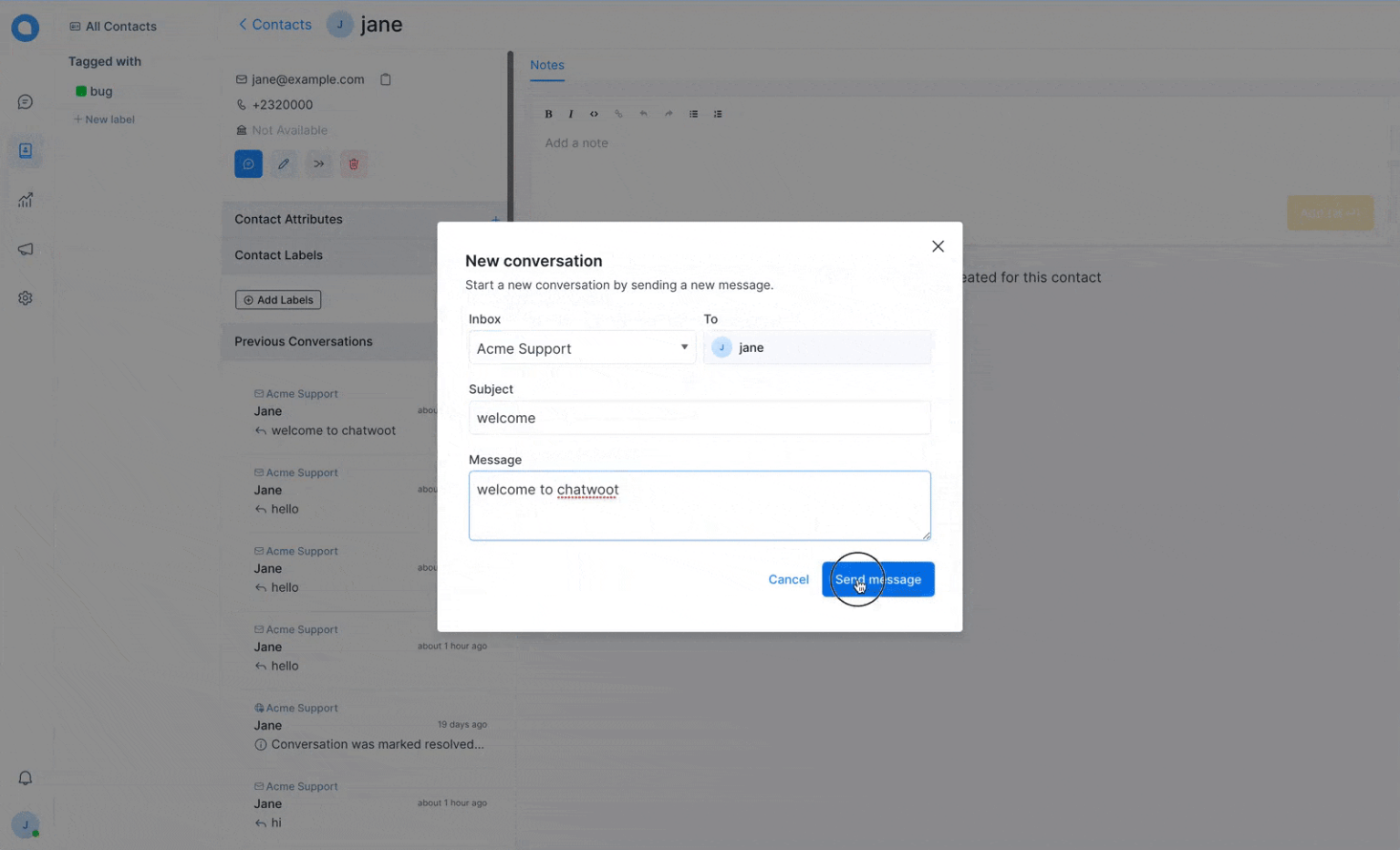Click the merge contact arrows icon

tap(318, 164)
